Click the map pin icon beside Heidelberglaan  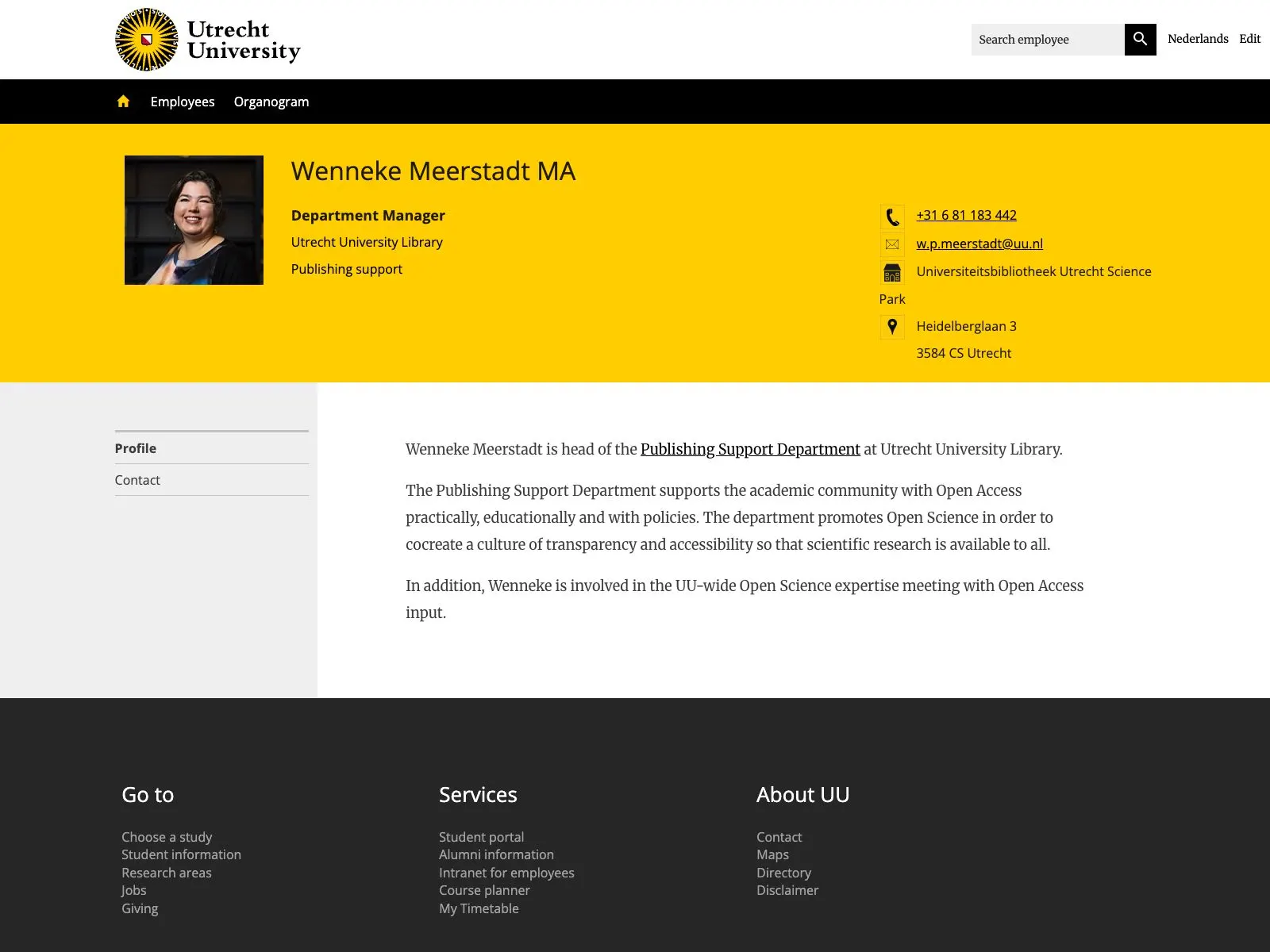tap(892, 327)
